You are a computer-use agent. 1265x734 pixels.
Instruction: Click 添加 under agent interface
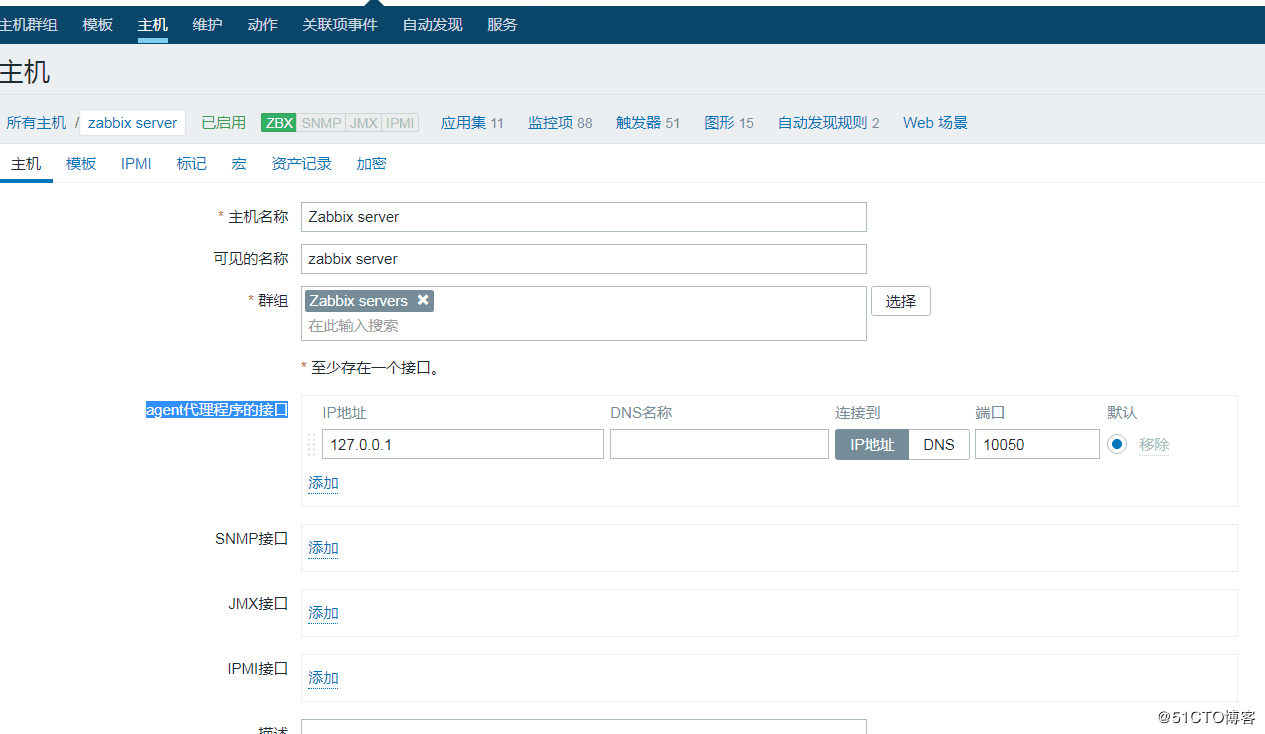pyautogui.click(x=323, y=483)
